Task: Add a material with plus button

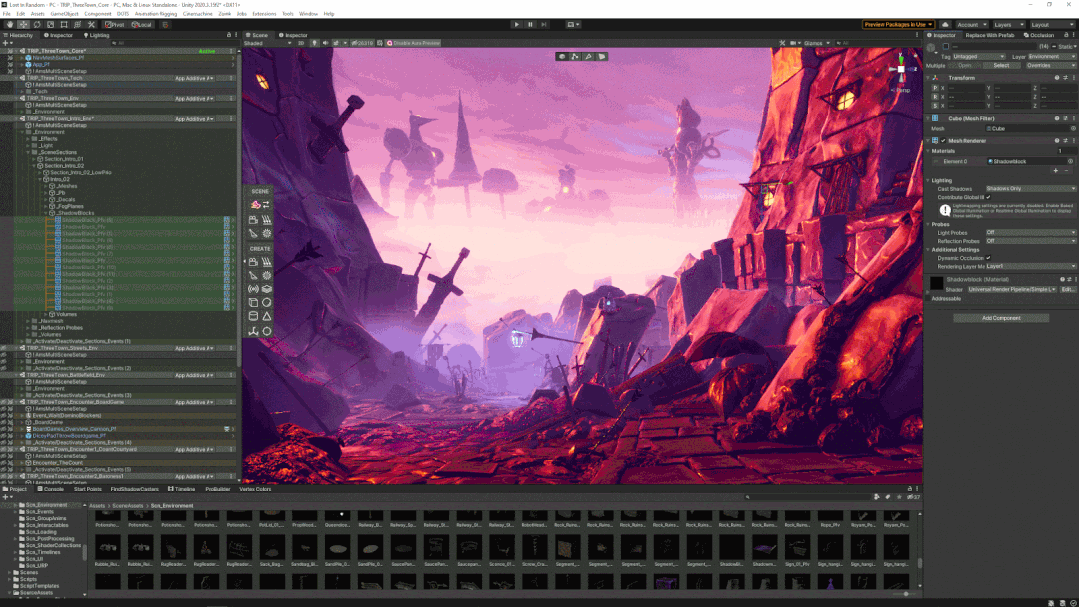Action: coord(1056,171)
